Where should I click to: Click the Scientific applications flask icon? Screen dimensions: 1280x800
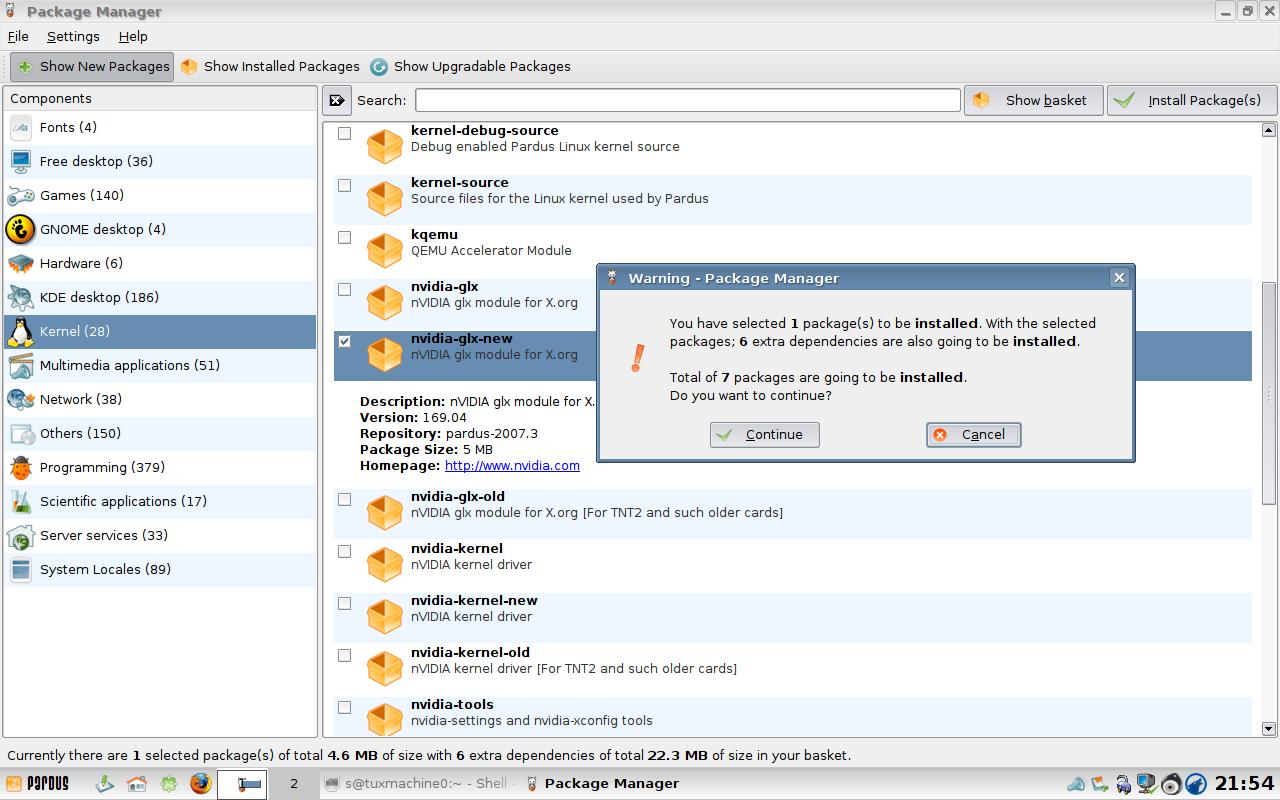click(21, 502)
